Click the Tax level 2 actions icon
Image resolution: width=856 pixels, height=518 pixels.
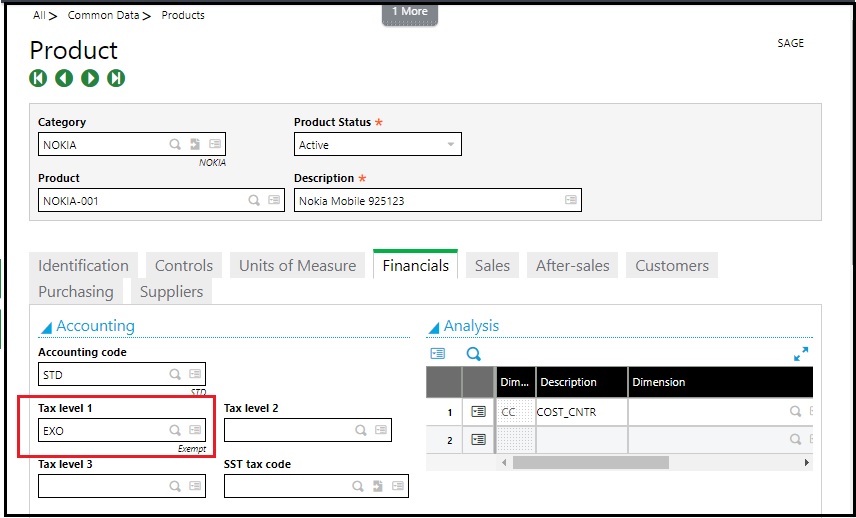(x=381, y=430)
